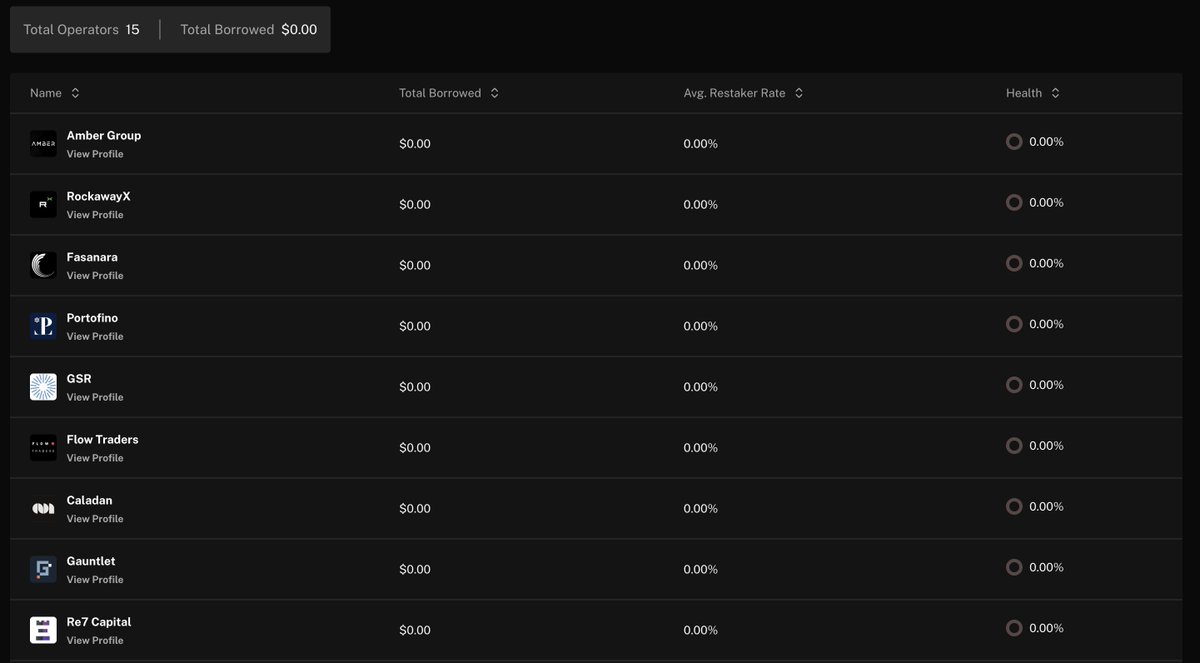Screen dimensions: 1200x663
Task: Click the Re7 Capital logo icon
Action: (43, 630)
